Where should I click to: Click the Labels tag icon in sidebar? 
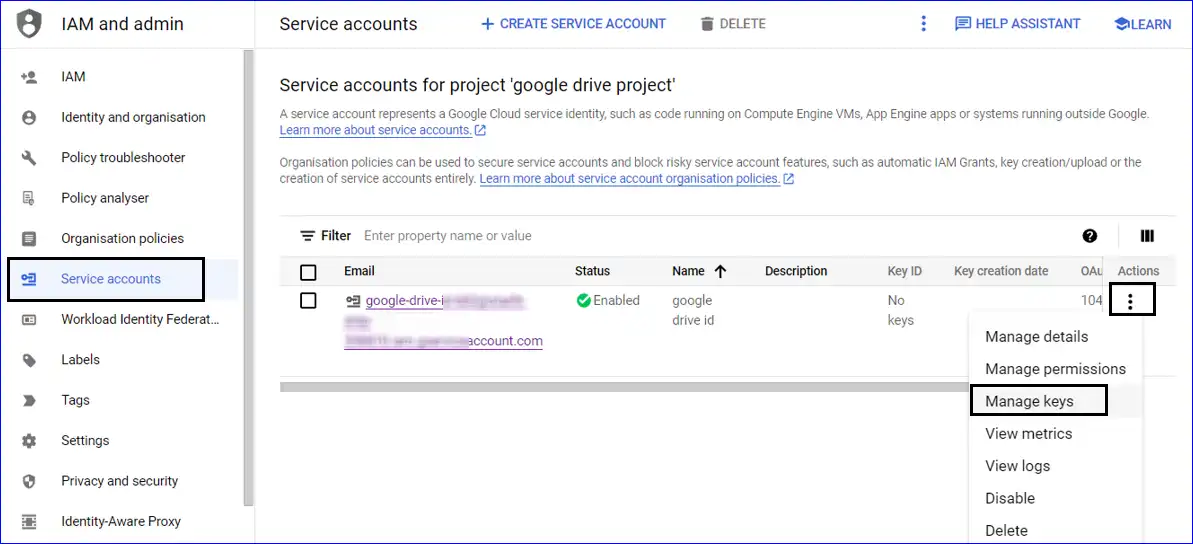point(29,360)
